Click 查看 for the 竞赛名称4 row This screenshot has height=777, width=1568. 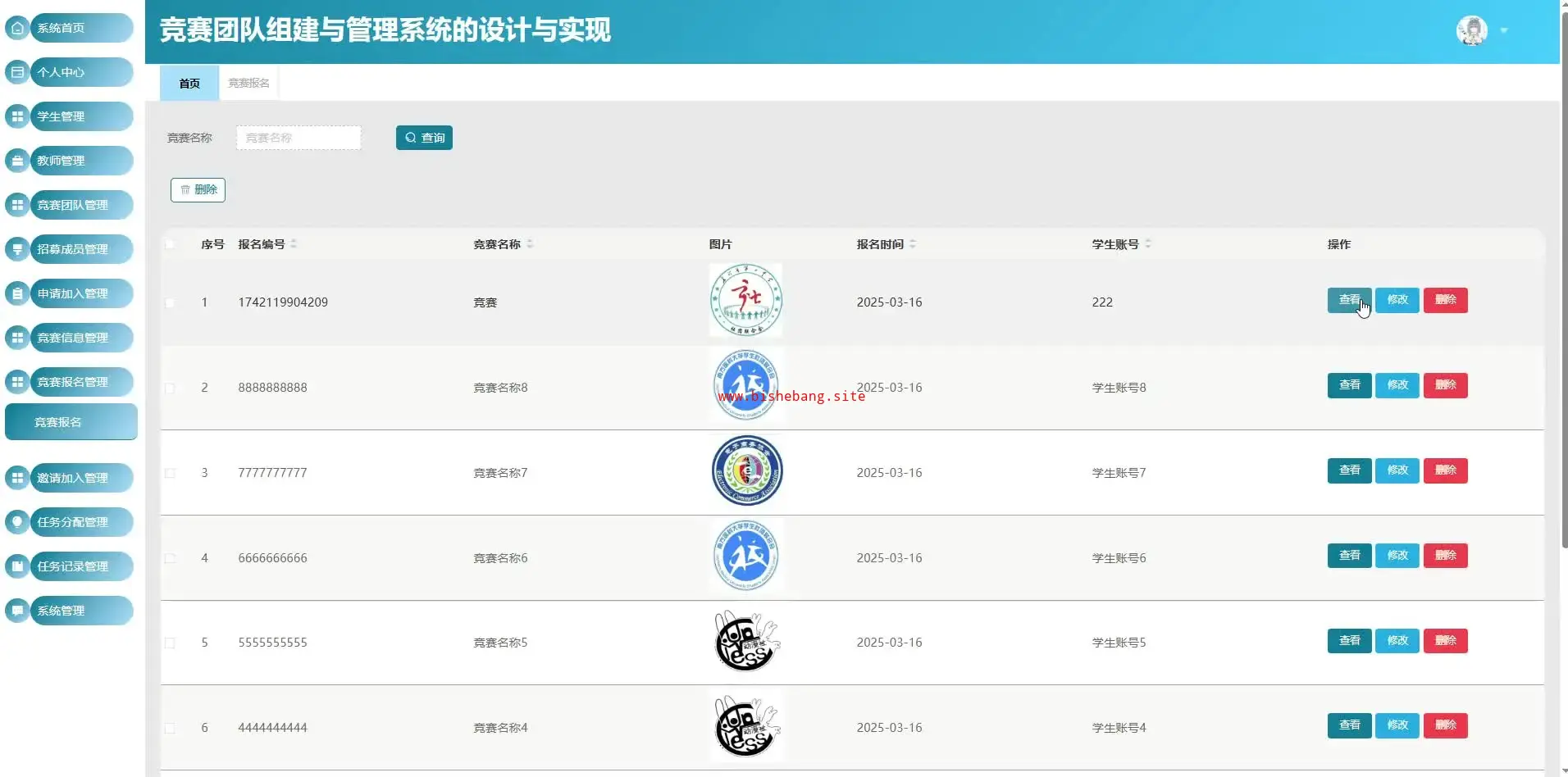[x=1350, y=725]
